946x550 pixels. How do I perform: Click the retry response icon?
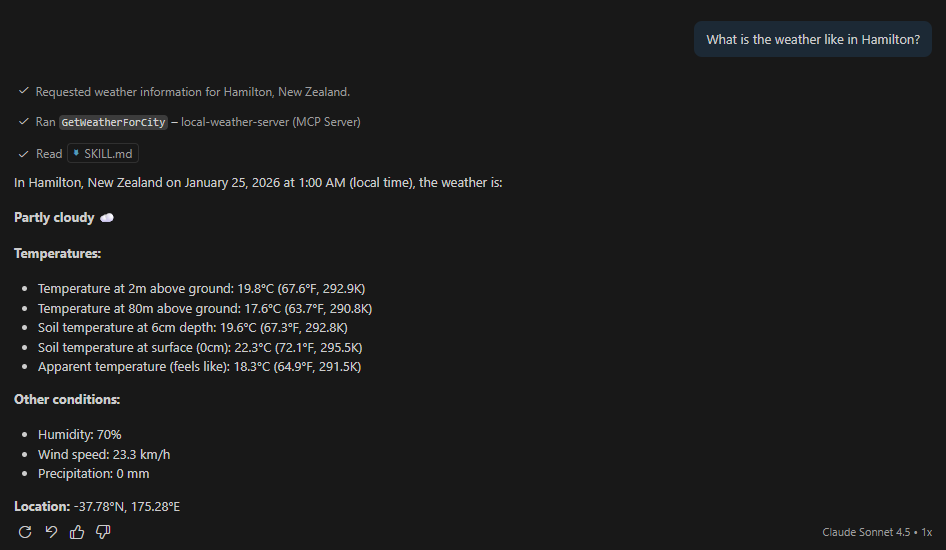(25, 532)
